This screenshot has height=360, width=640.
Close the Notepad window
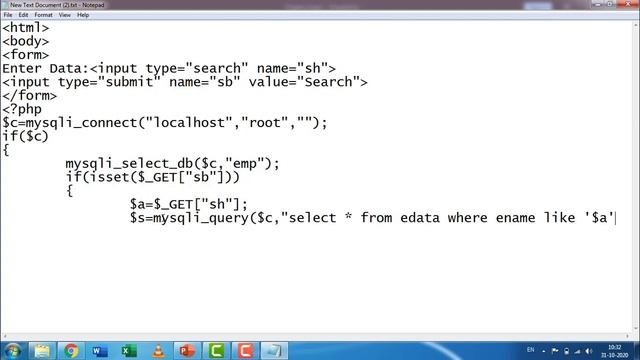(628, 4)
